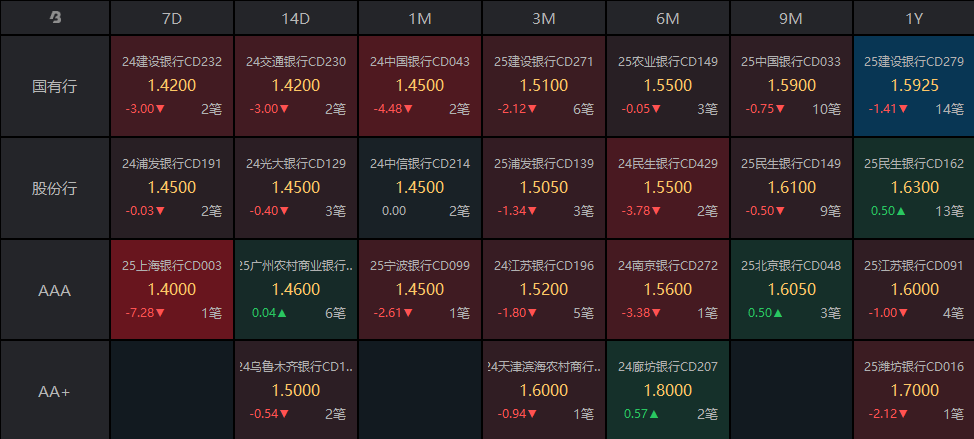
Task: Open the 25北京银行CD048 quote cell
Action: coord(791,290)
